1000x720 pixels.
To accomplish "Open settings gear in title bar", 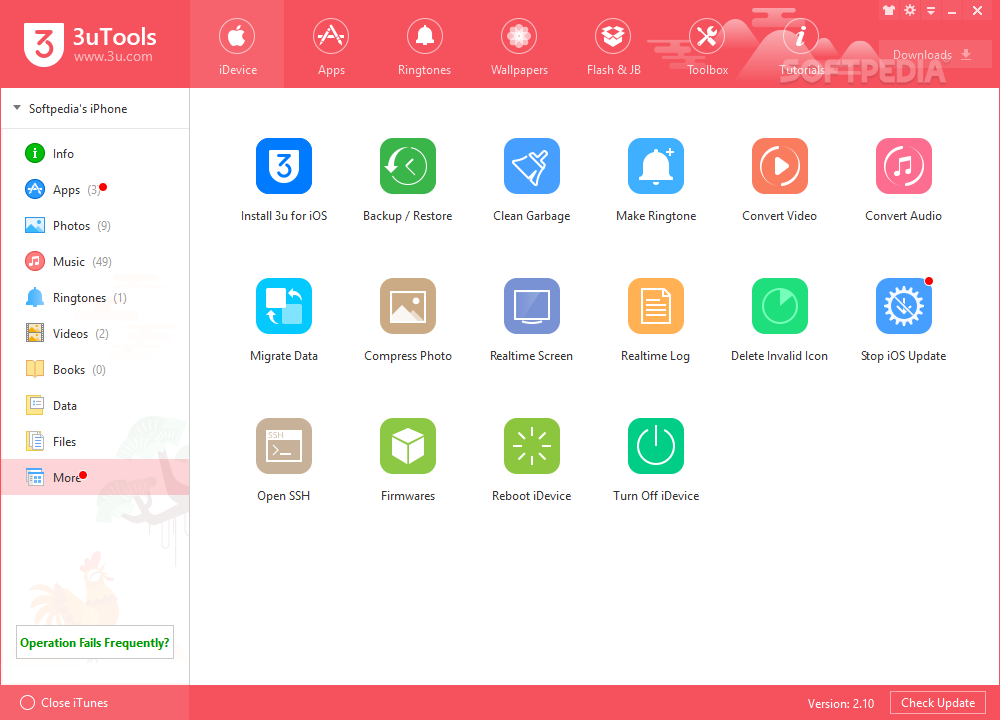I will coord(910,10).
